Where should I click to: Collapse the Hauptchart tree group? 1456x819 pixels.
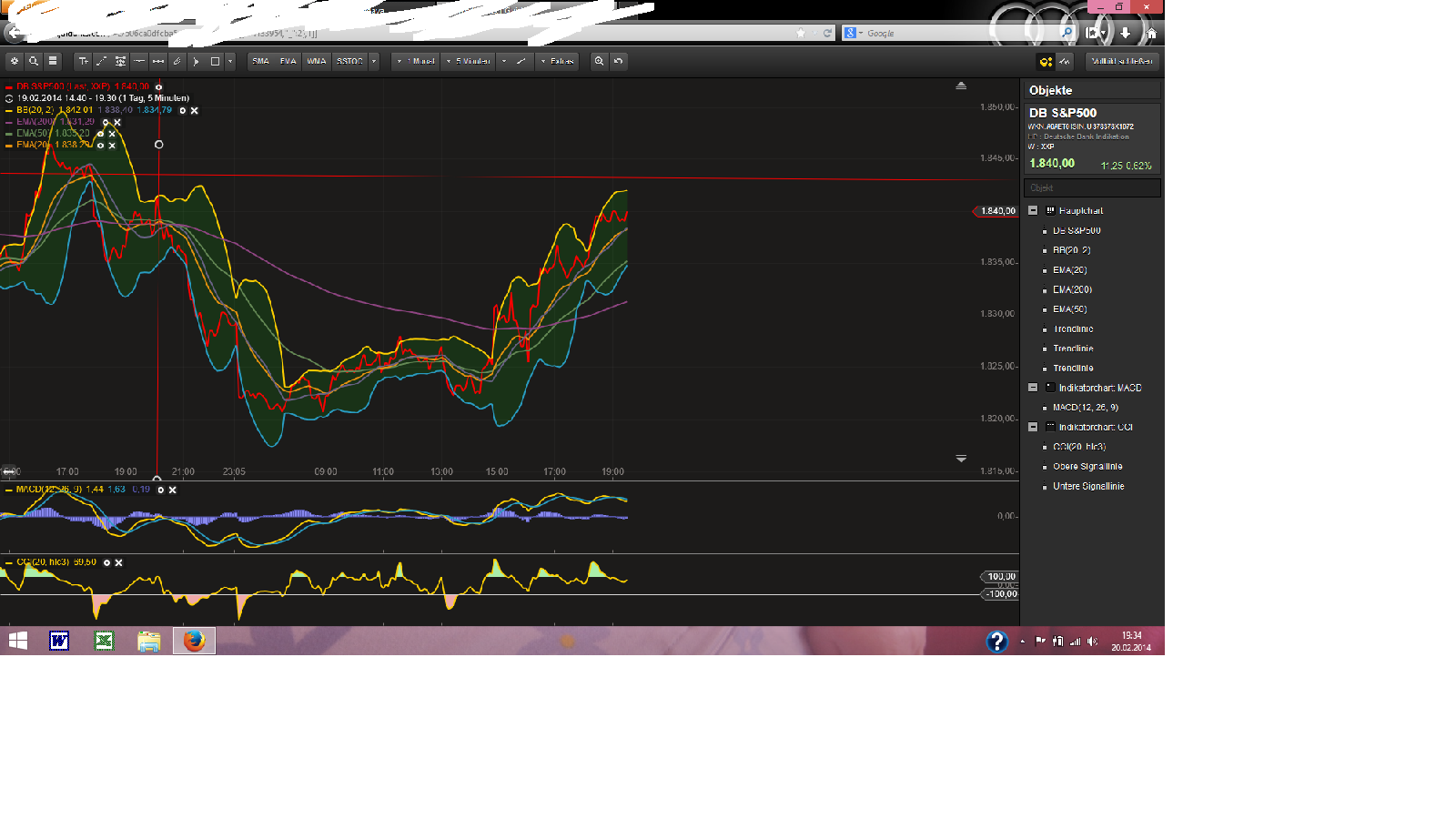tap(1033, 210)
